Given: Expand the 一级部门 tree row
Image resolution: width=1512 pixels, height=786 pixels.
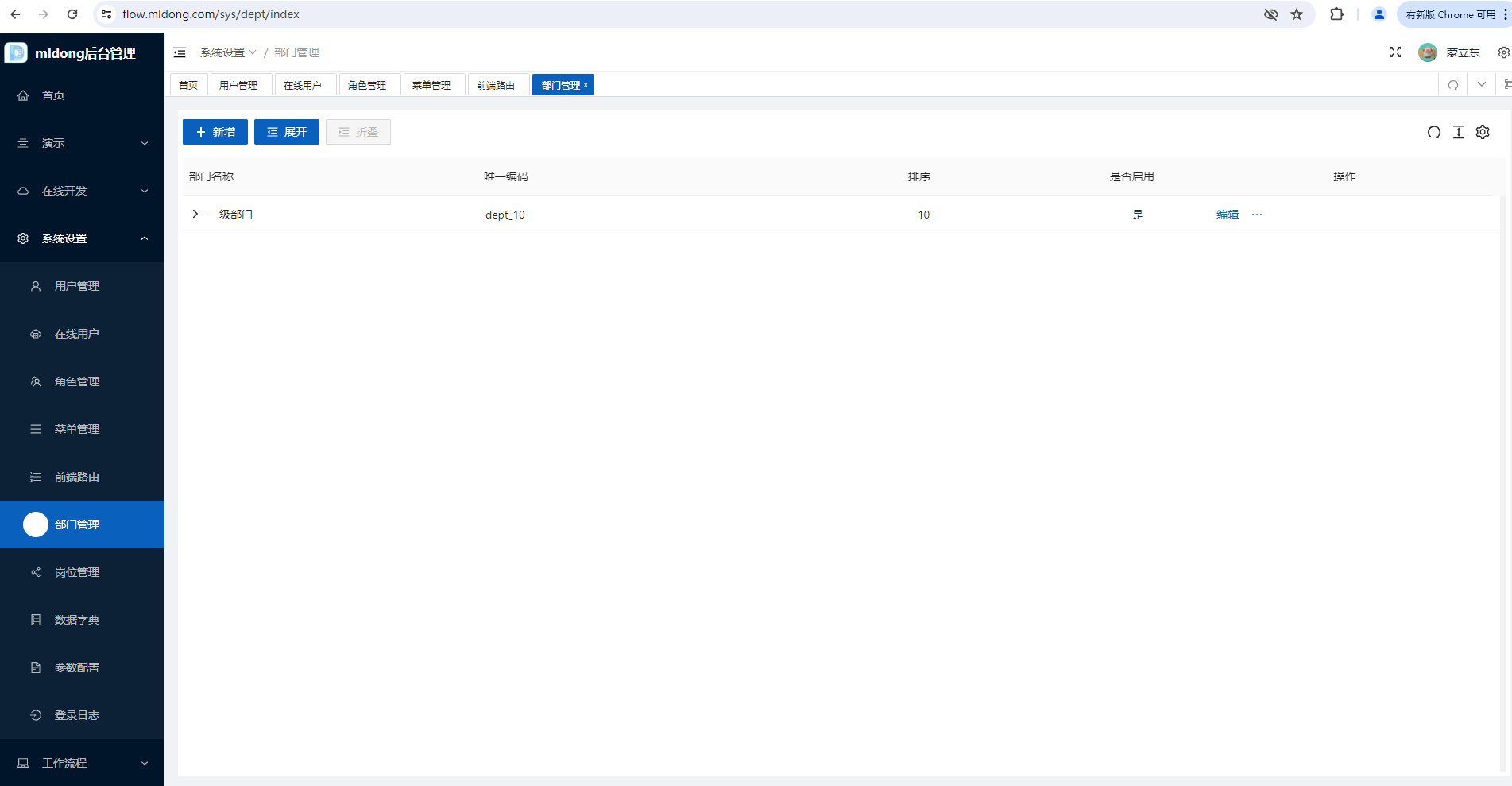Looking at the screenshot, I should click(195, 214).
